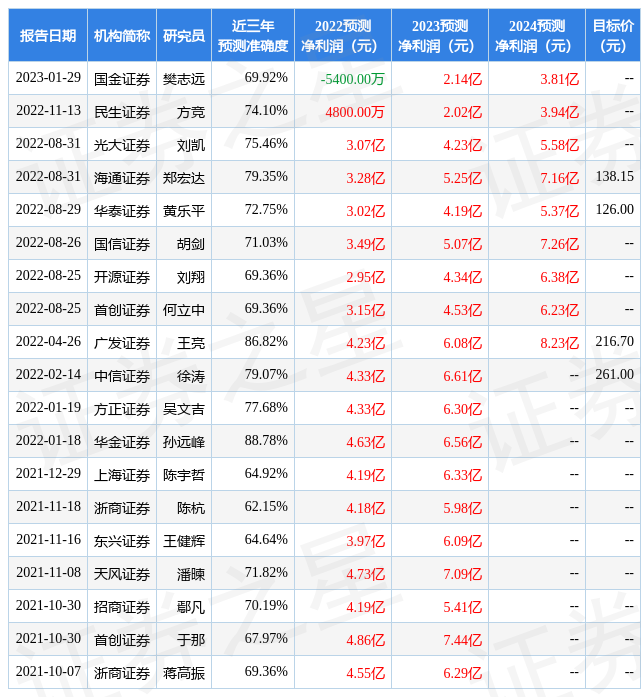641x697 pixels.
Task: Select 上海证券 institution cell
Action: click(x=122, y=475)
